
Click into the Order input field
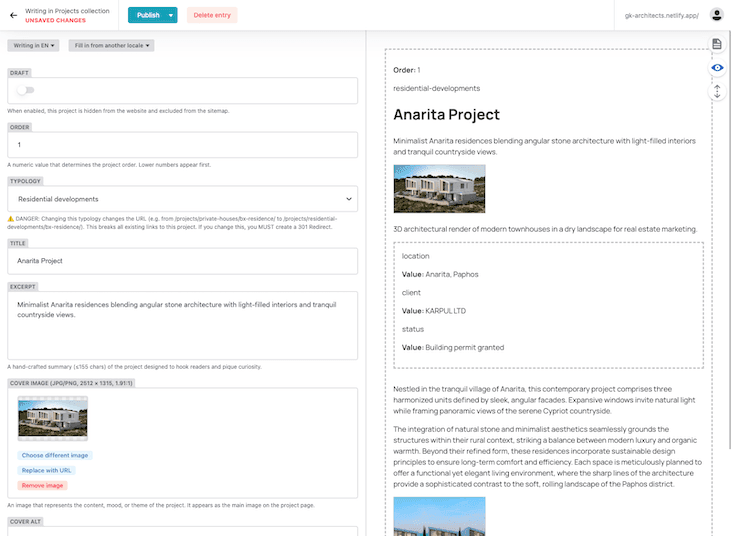point(183,145)
